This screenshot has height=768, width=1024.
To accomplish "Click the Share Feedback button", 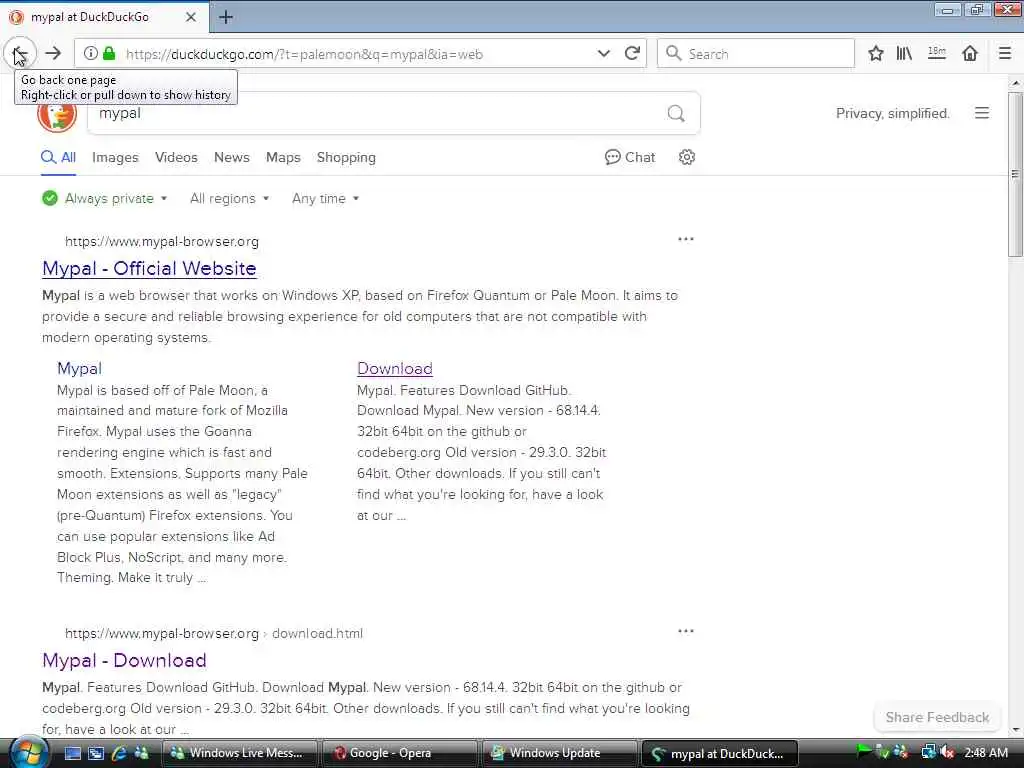I will click(x=937, y=717).
